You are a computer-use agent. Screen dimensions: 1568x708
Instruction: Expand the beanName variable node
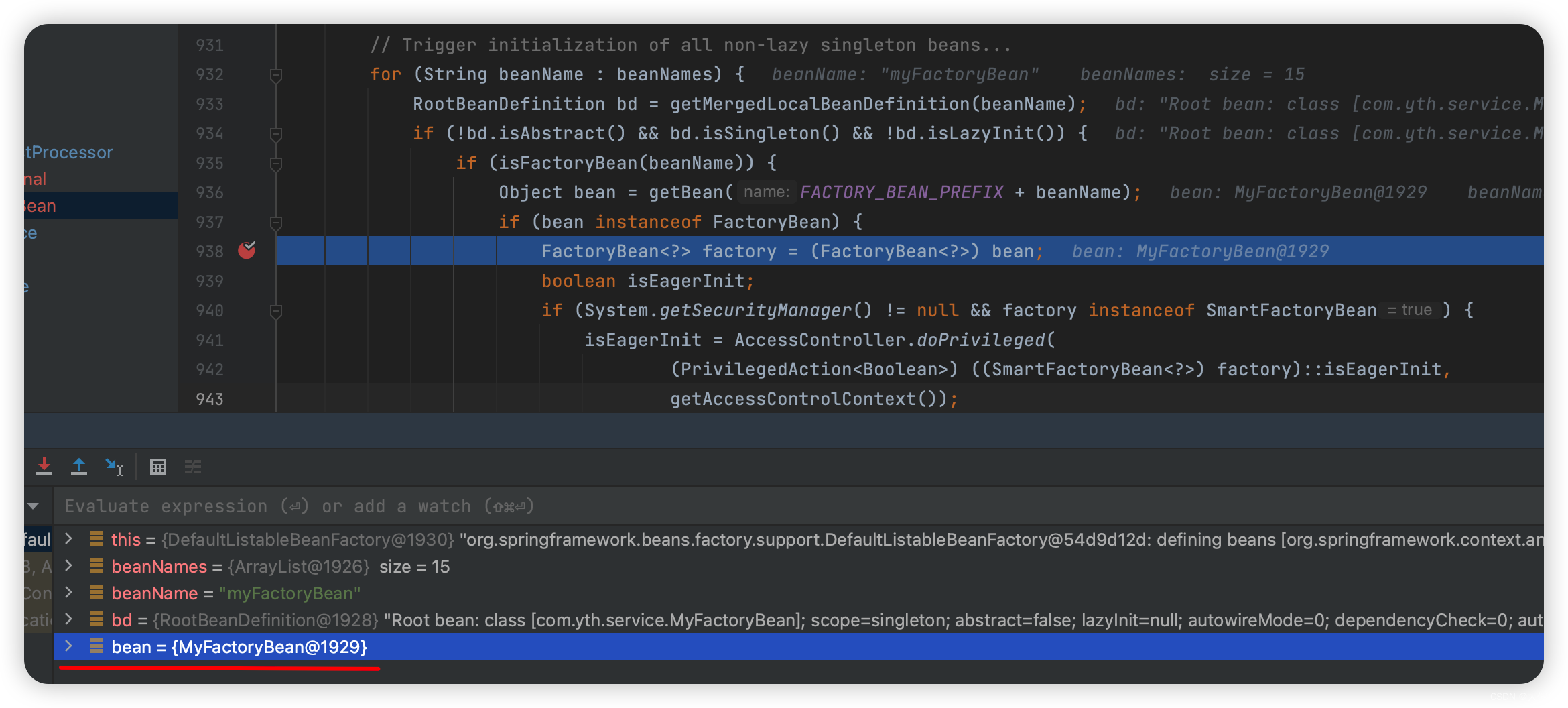point(68,592)
